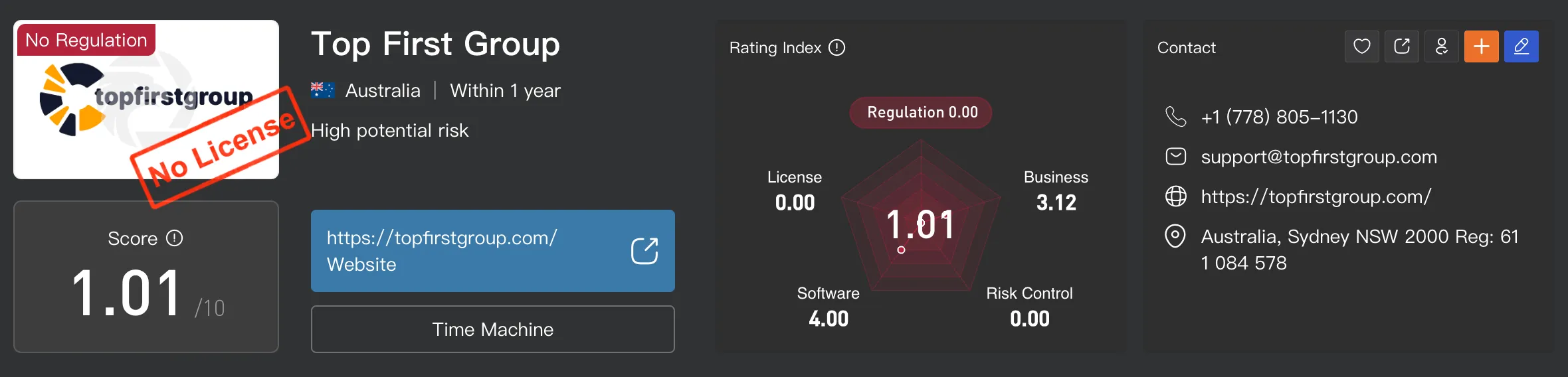The image size is (1568, 377).
Task: Open the topfirstgroup.com Website button
Action: [x=493, y=251]
